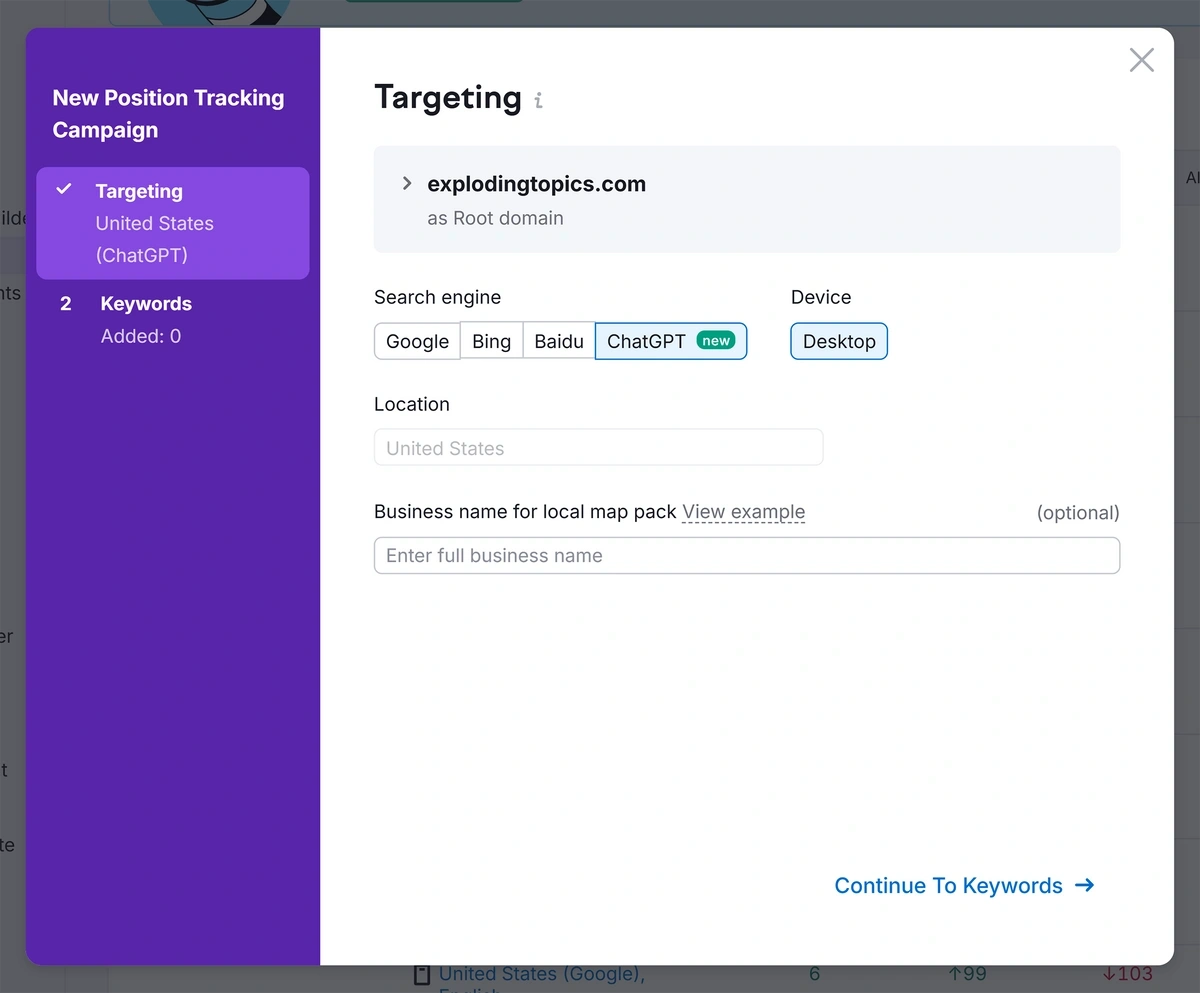Go to Targeting step in sidebar

coord(173,223)
